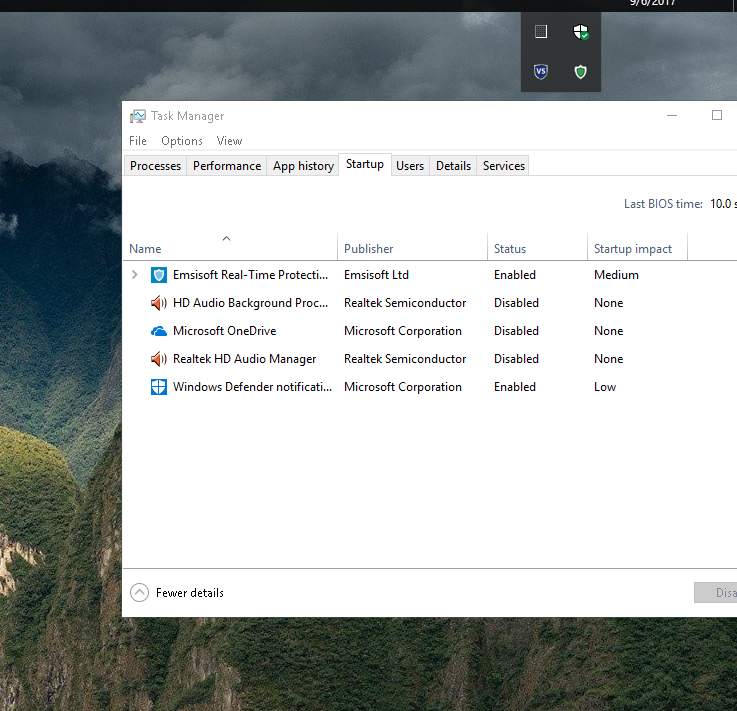Click the Task Manager title bar icon
This screenshot has height=711, width=737.
click(x=138, y=116)
